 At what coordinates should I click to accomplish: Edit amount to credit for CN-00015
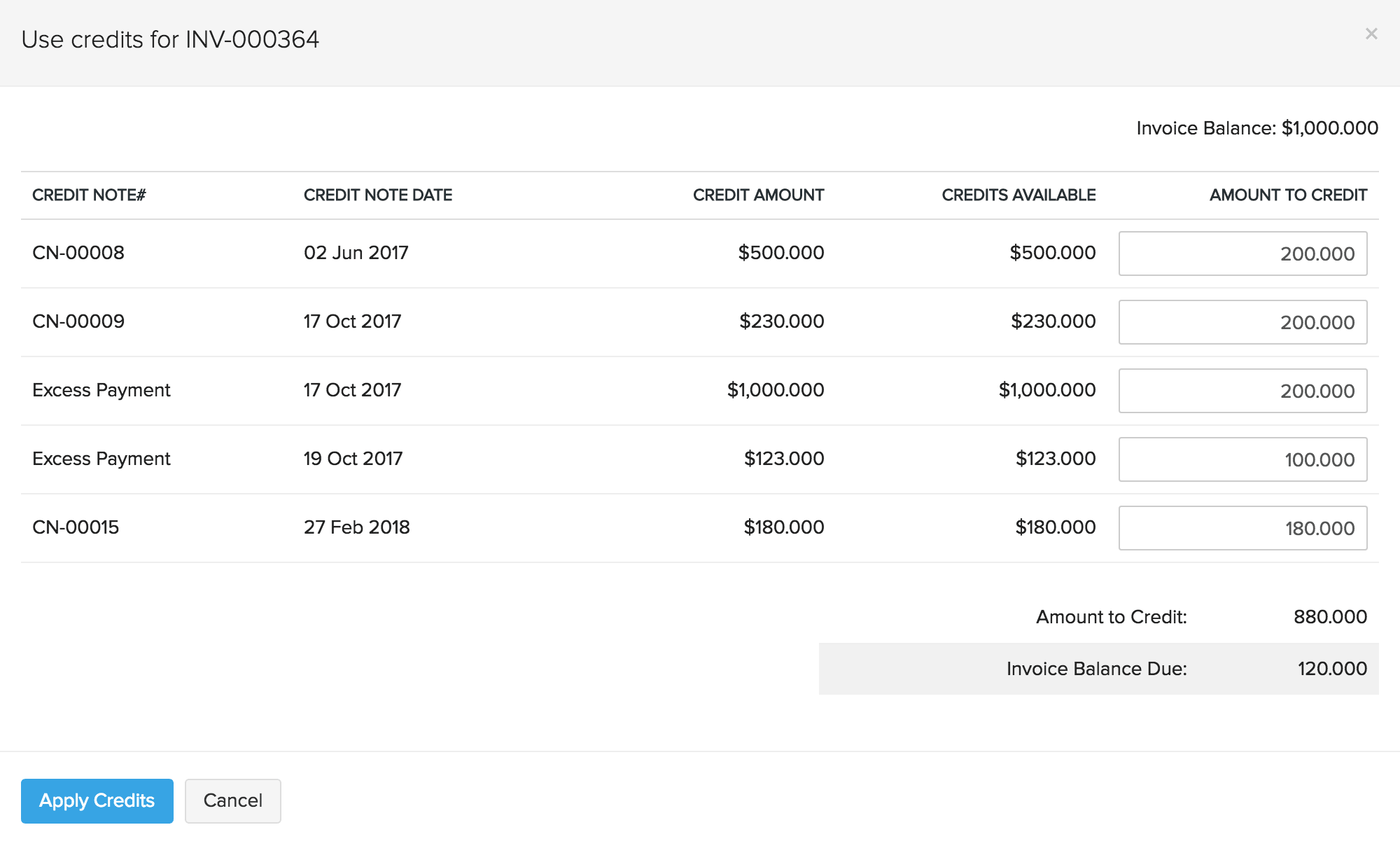1242,528
